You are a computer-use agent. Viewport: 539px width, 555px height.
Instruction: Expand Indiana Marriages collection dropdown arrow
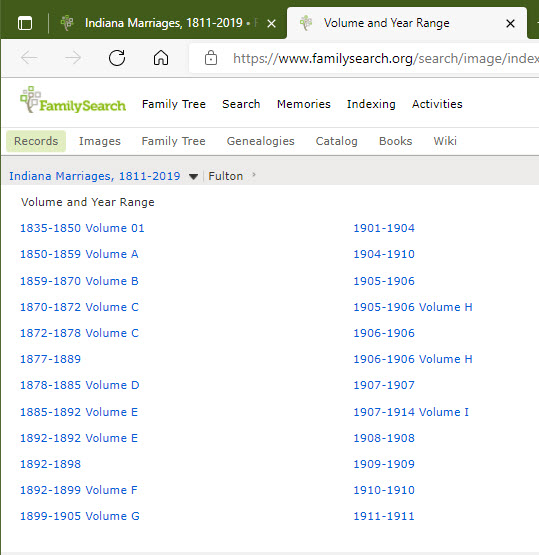tap(193, 176)
